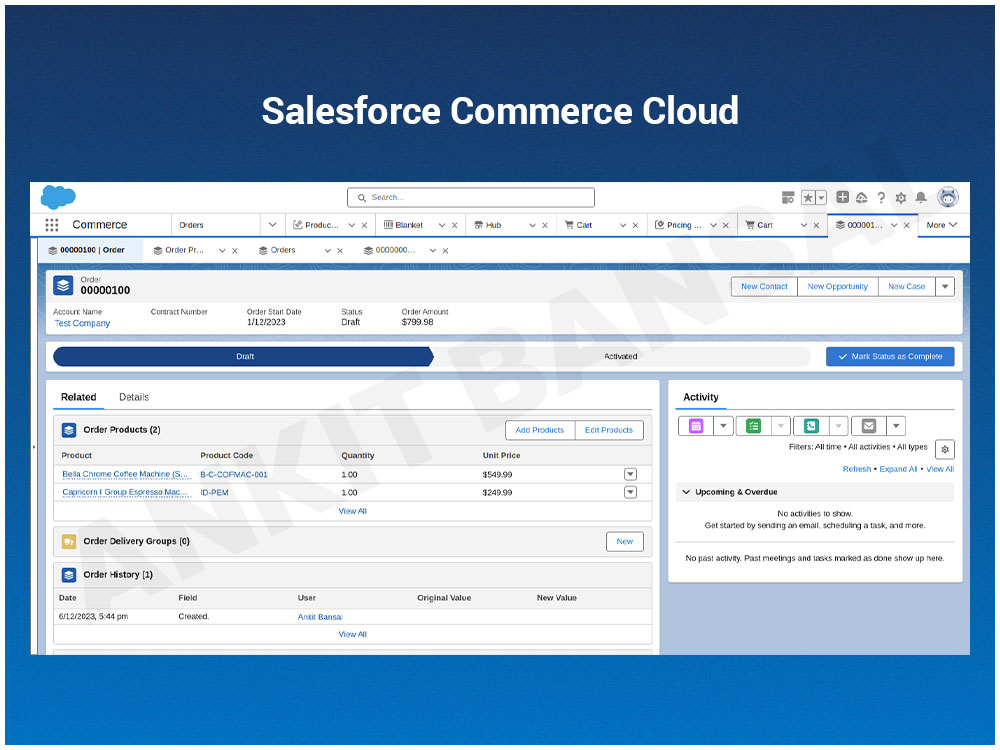Click the Add Products button
The width and height of the screenshot is (1000, 750).
coord(540,430)
